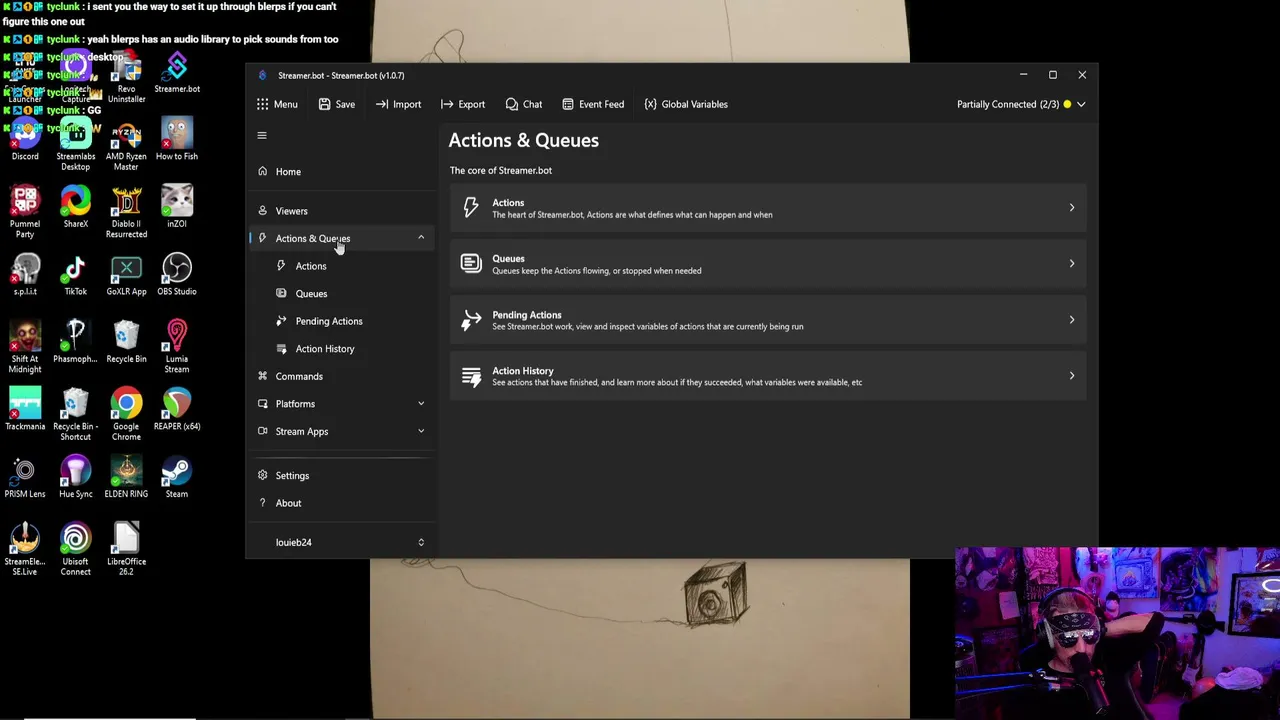Open the LibreOffice 26.2 desktop shortcut
The image size is (1280, 720).
[126, 550]
